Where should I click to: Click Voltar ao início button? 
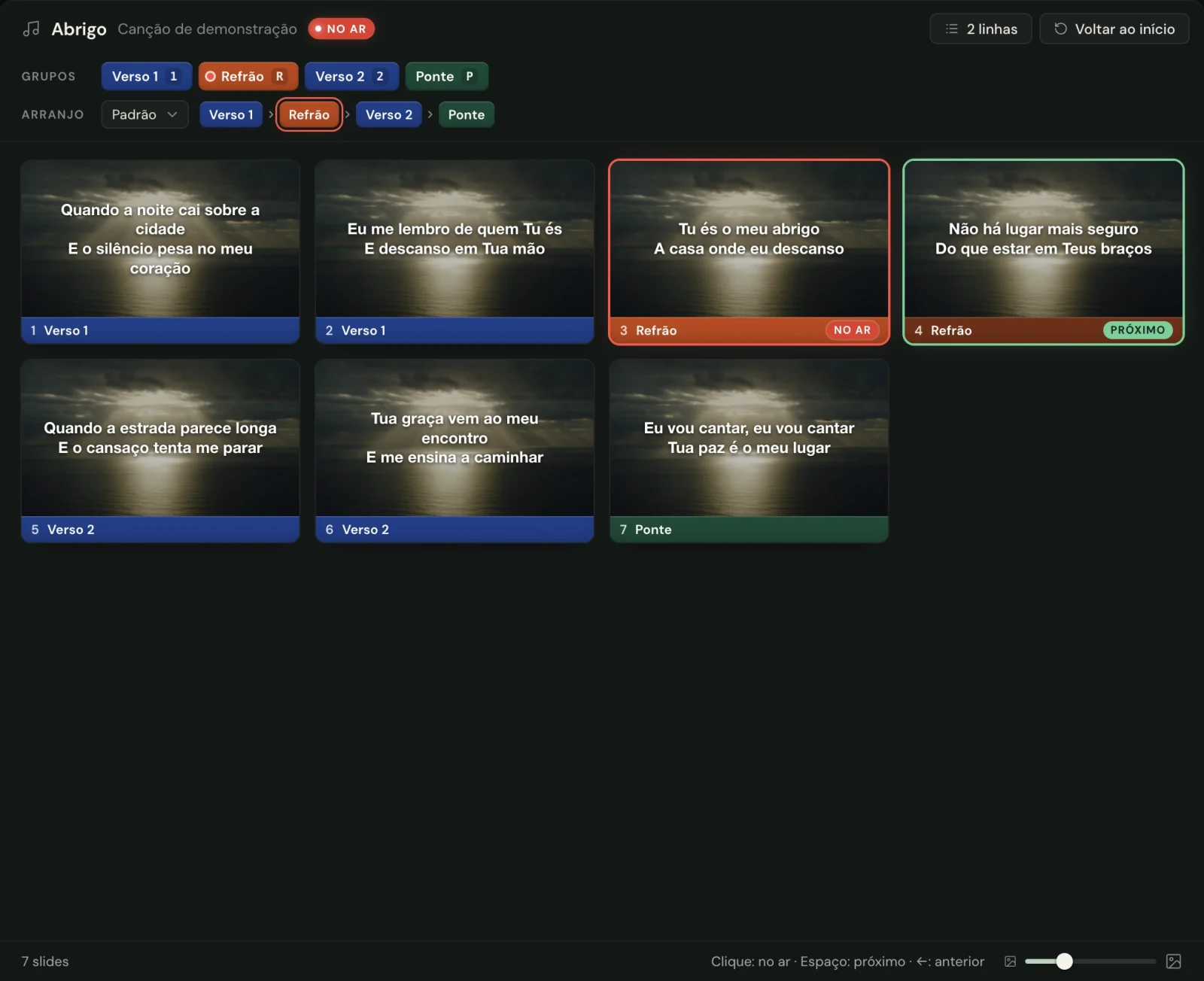[x=1114, y=29]
